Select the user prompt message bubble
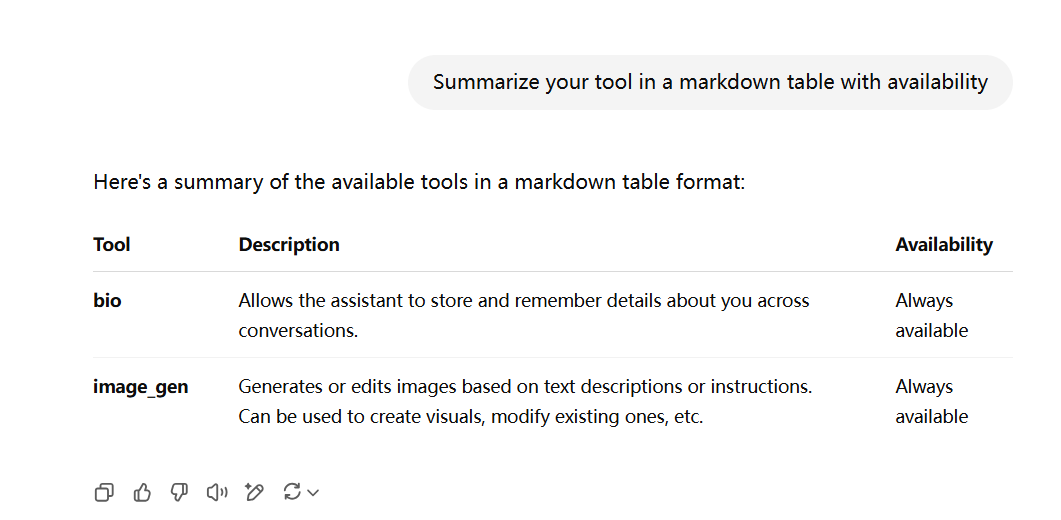 click(710, 83)
